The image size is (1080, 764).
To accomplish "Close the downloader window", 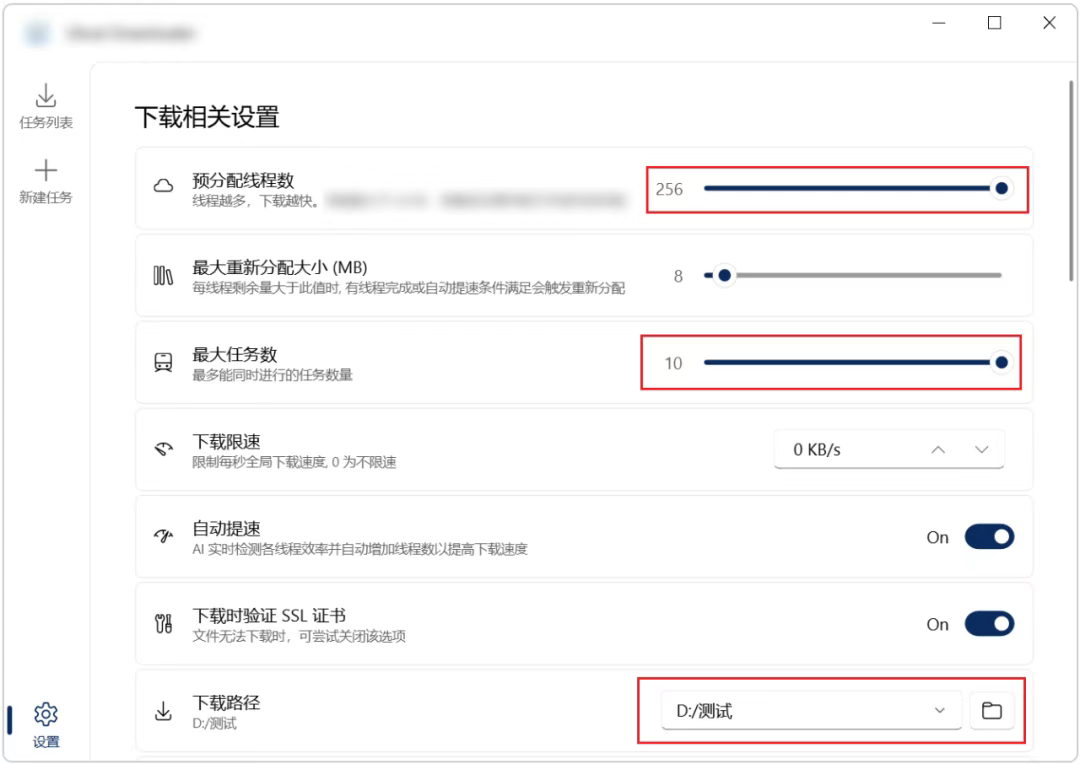I will pyautogui.click(x=1049, y=23).
